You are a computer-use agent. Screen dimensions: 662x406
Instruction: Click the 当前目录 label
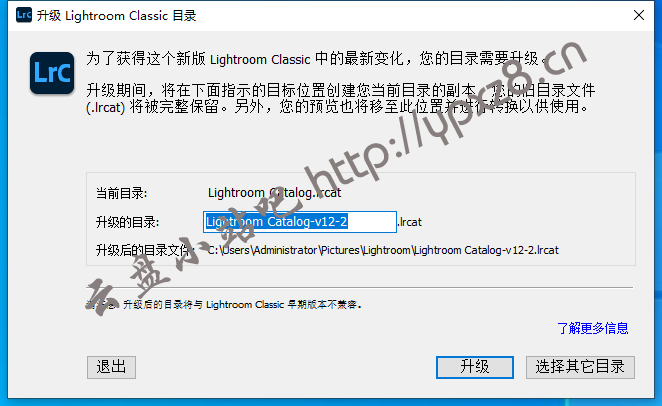(121, 193)
